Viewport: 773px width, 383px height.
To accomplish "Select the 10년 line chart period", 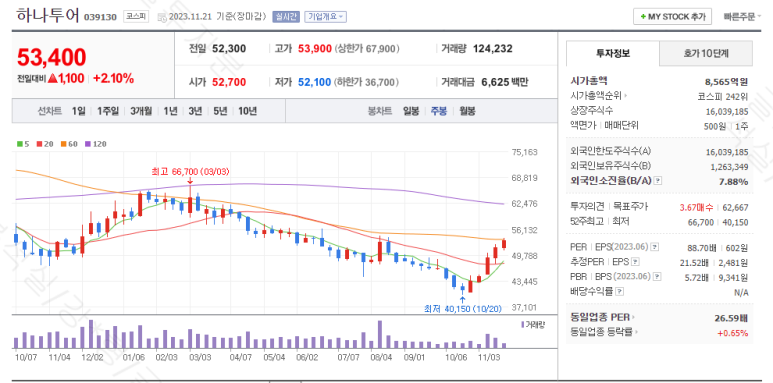I will 247,111.
